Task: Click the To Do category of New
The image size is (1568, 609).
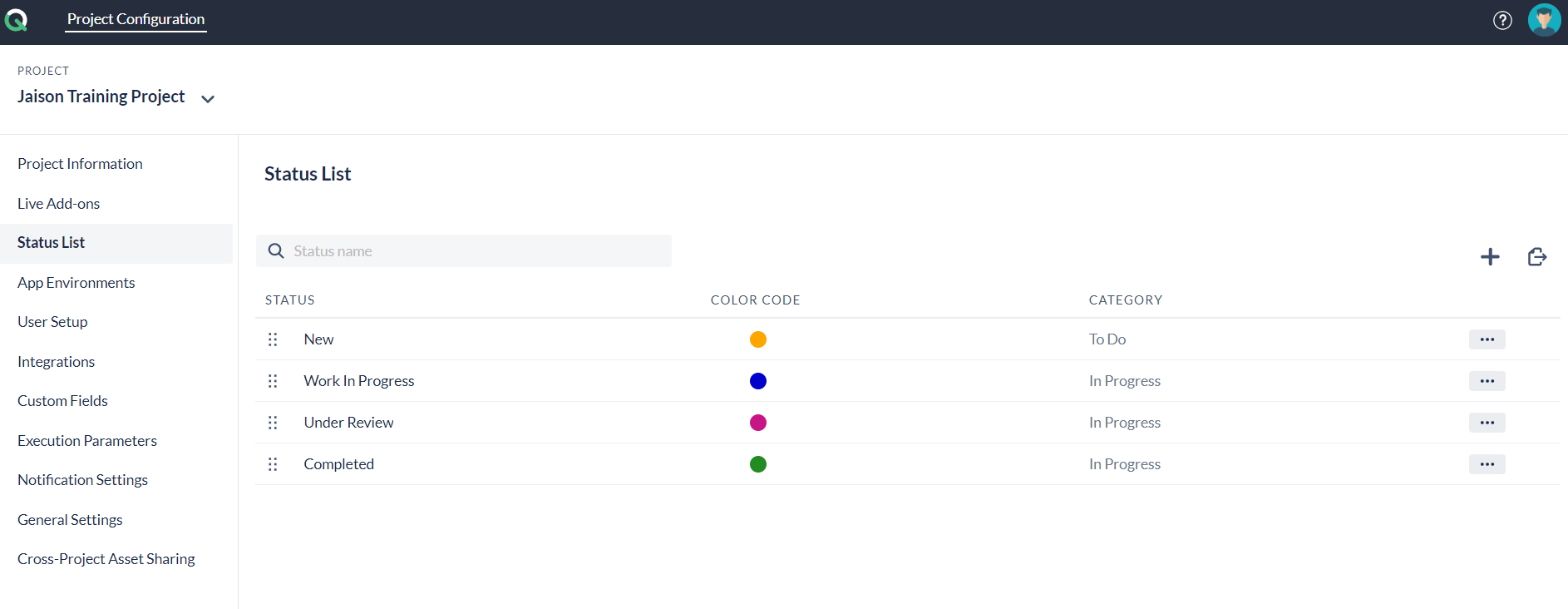Action: (x=1107, y=339)
